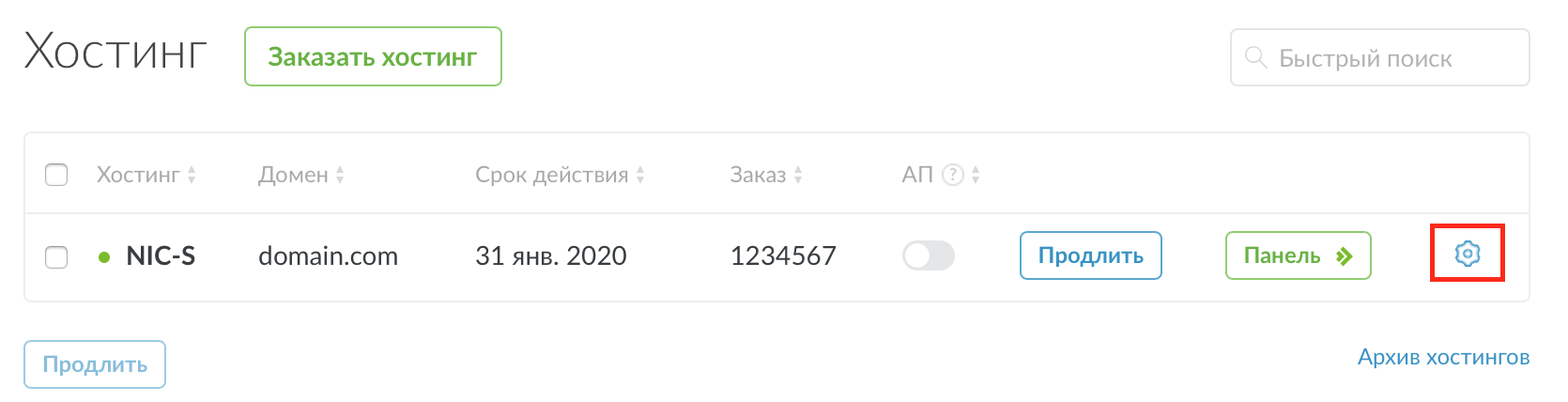The width and height of the screenshot is (1568, 402).
Task: Click the magnifier icon in quick search
Action: (1255, 57)
